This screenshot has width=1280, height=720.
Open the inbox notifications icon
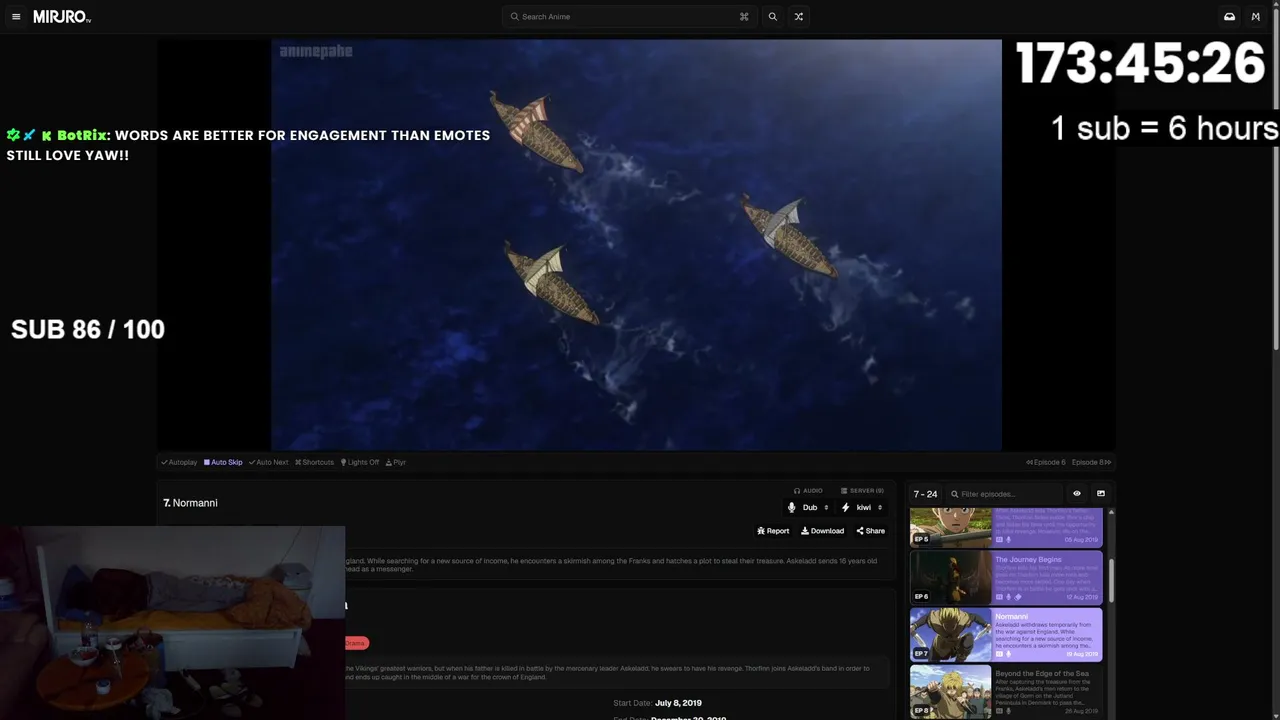pos(1229,17)
